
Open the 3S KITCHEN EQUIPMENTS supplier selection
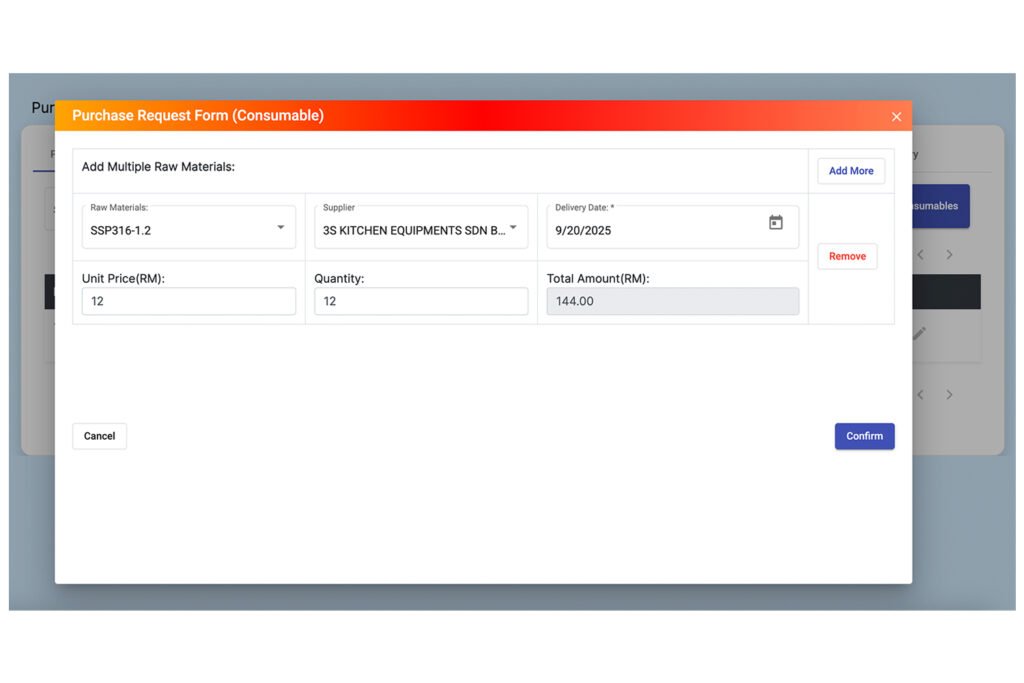(x=413, y=230)
